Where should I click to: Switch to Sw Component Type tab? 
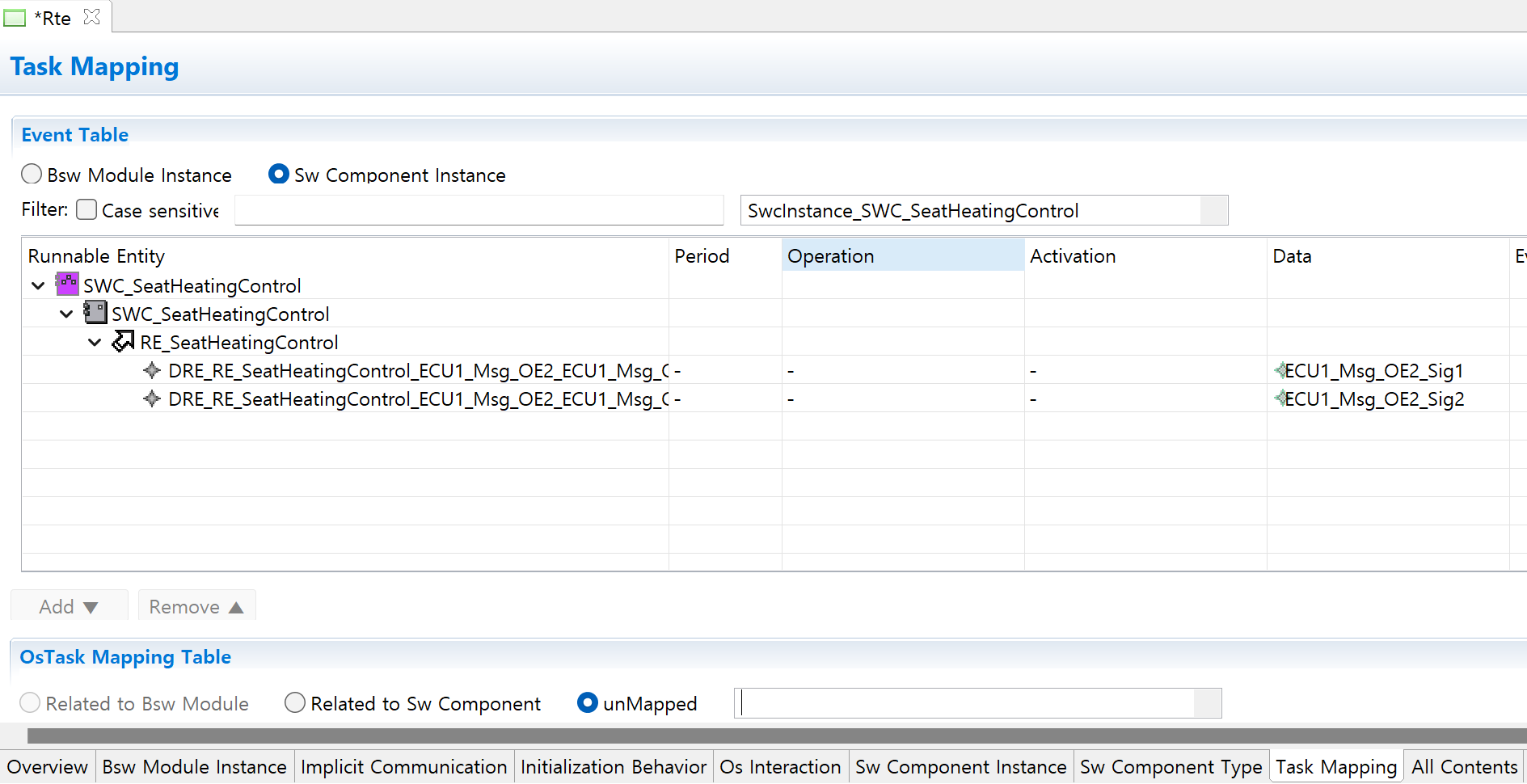[1171, 767]
